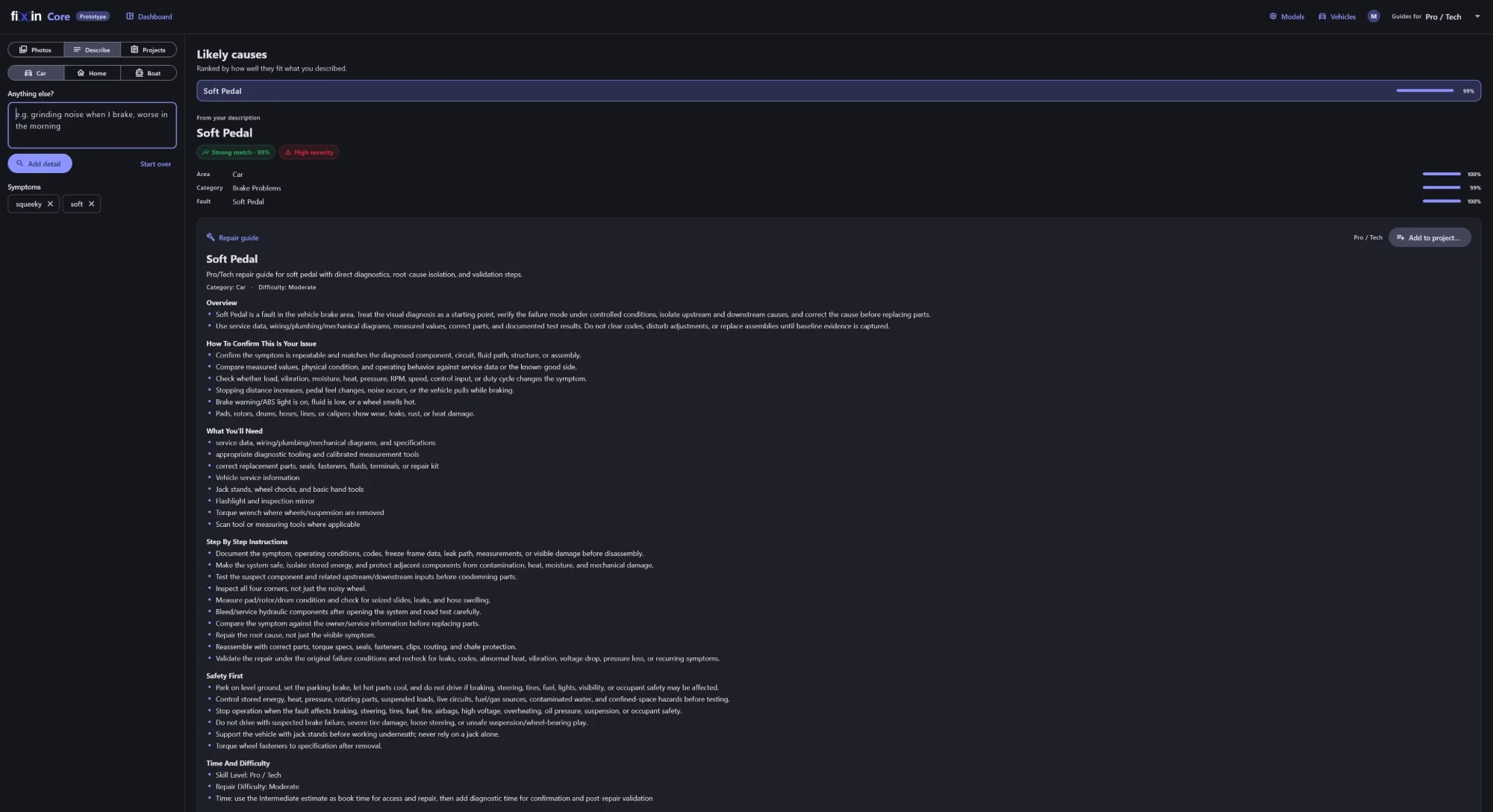
Task: Click the Strong match 99% badge
Action: 236,152
